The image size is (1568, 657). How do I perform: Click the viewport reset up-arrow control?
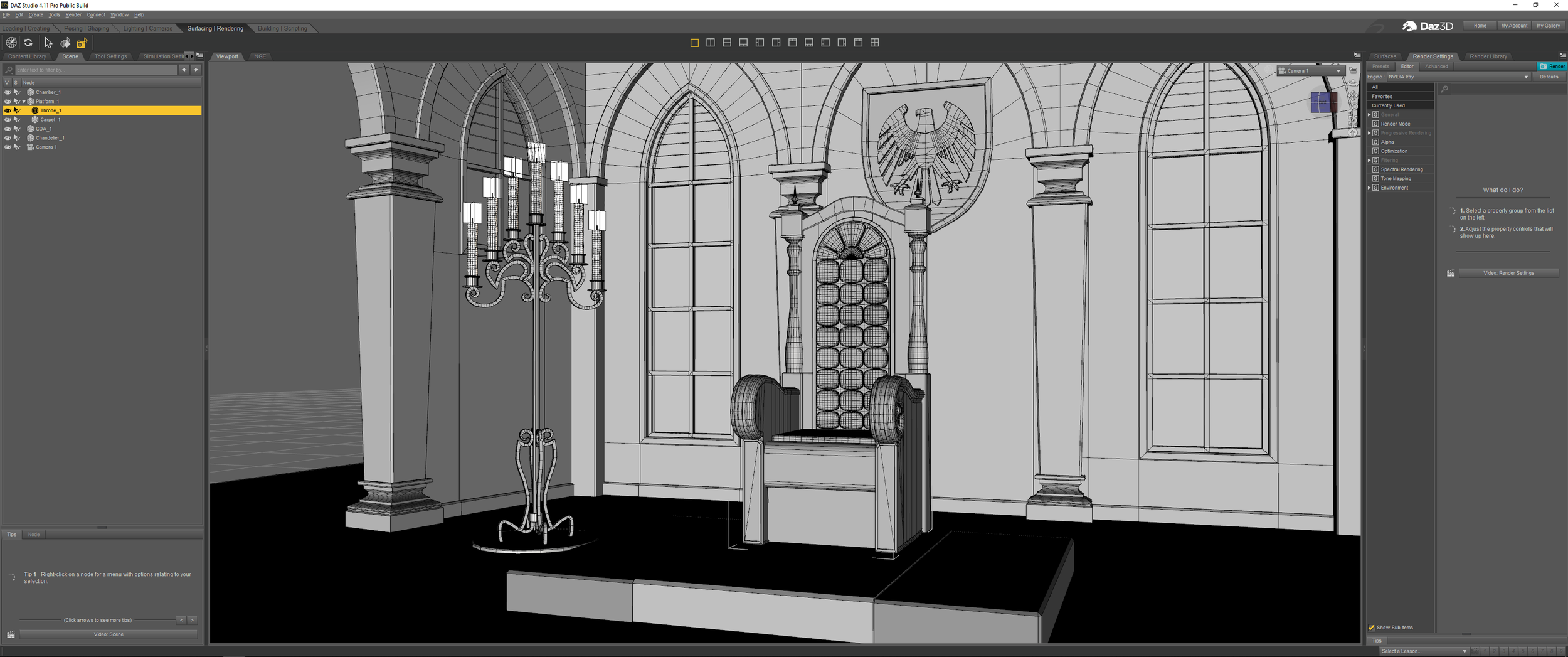tap(1353, 132)
